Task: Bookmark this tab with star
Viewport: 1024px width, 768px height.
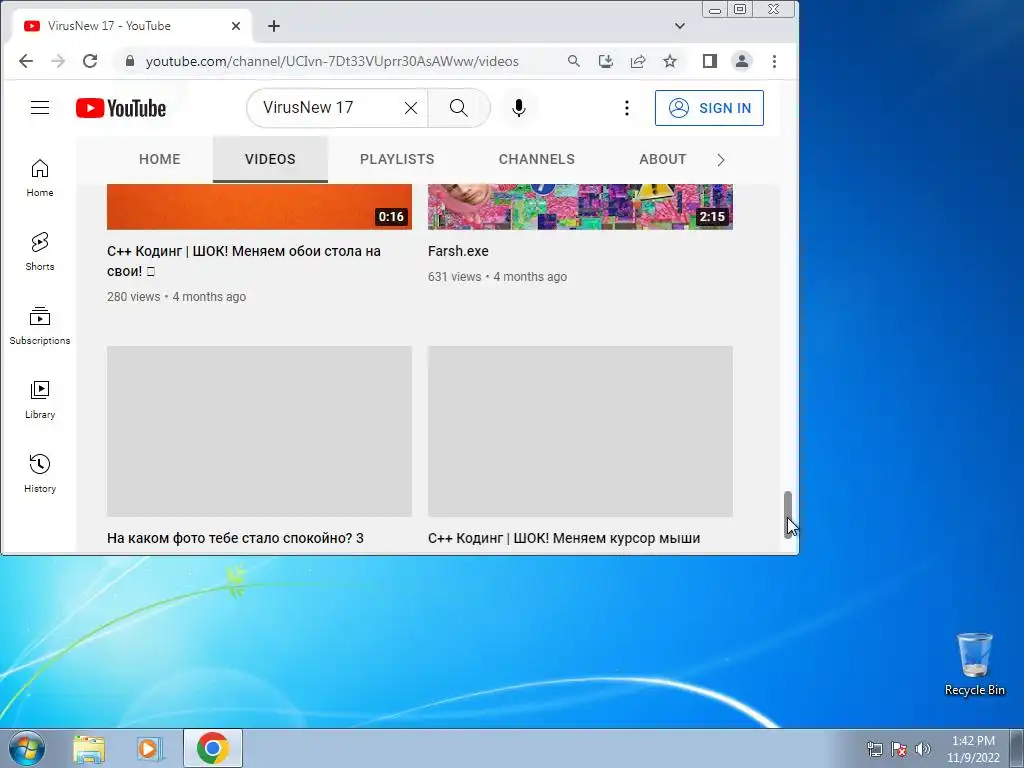Action: click(670, 61)
